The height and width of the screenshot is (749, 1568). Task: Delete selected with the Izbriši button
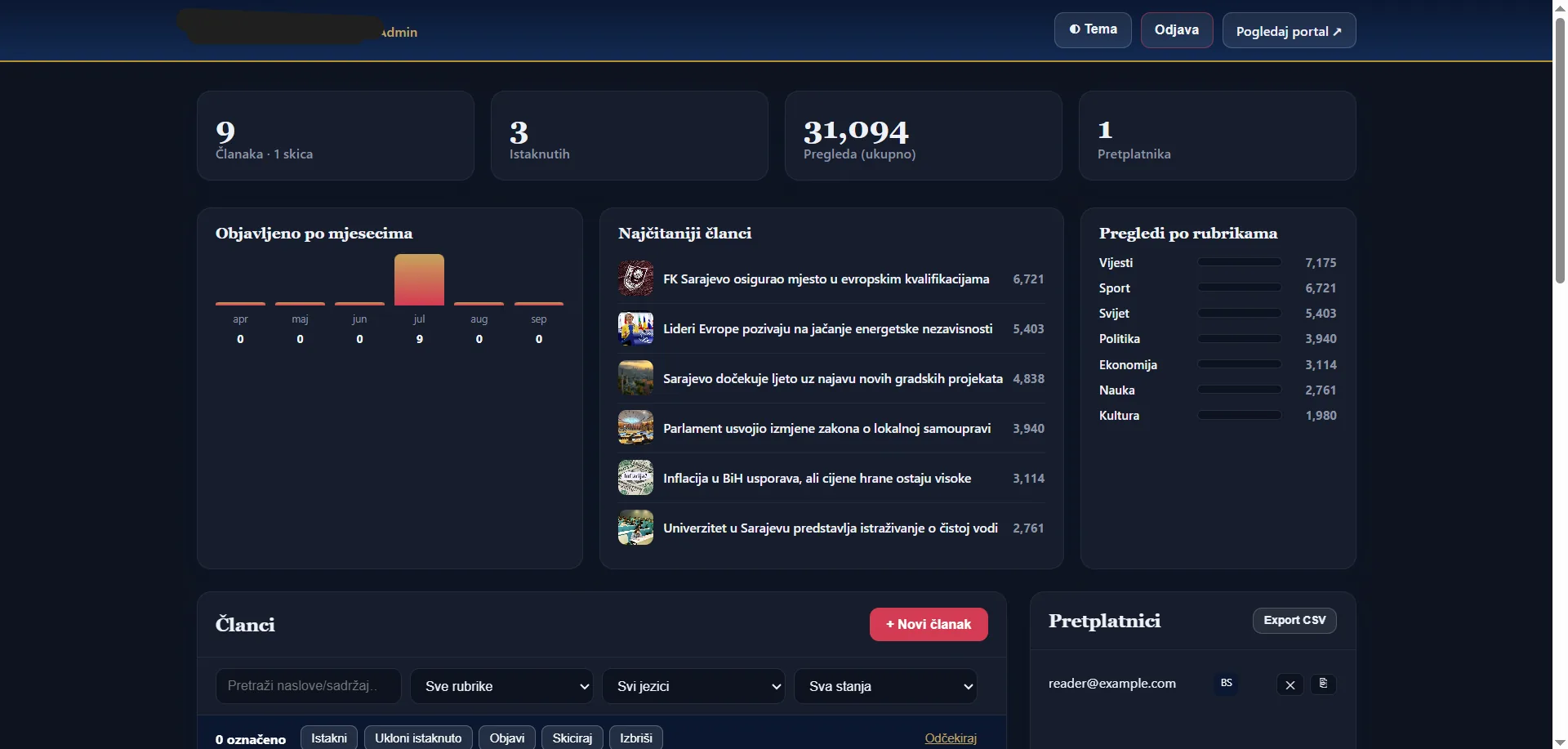pos(636,738)
